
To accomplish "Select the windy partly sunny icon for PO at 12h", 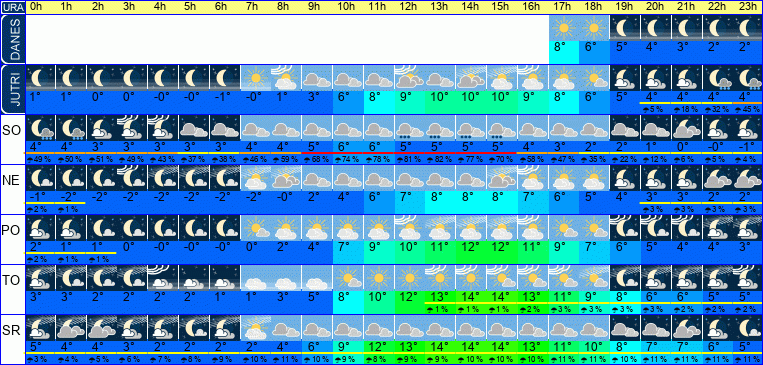I will pyautogui.click(x=409, y=228).
